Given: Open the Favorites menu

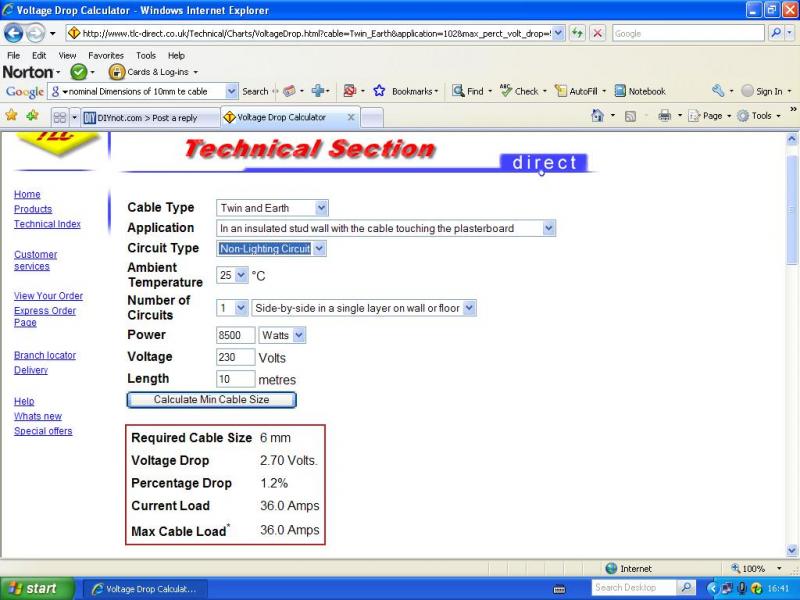Looking at the screenshot, I should point(105,55).
